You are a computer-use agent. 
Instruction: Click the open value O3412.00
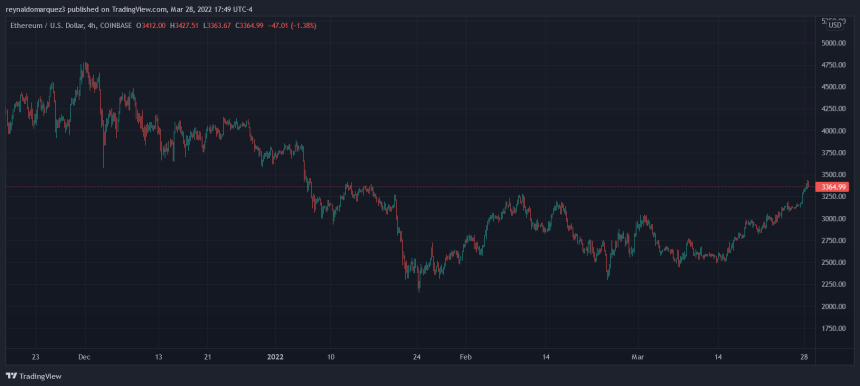[x=151, y=25]
